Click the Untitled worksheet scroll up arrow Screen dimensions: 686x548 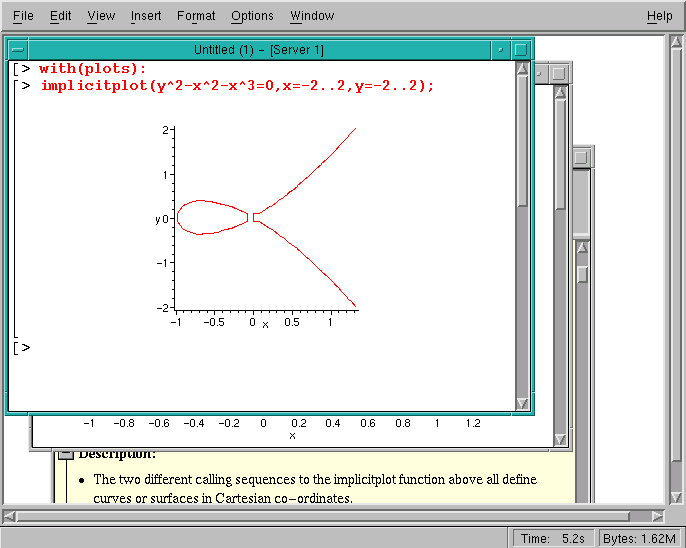click(522, 68)
